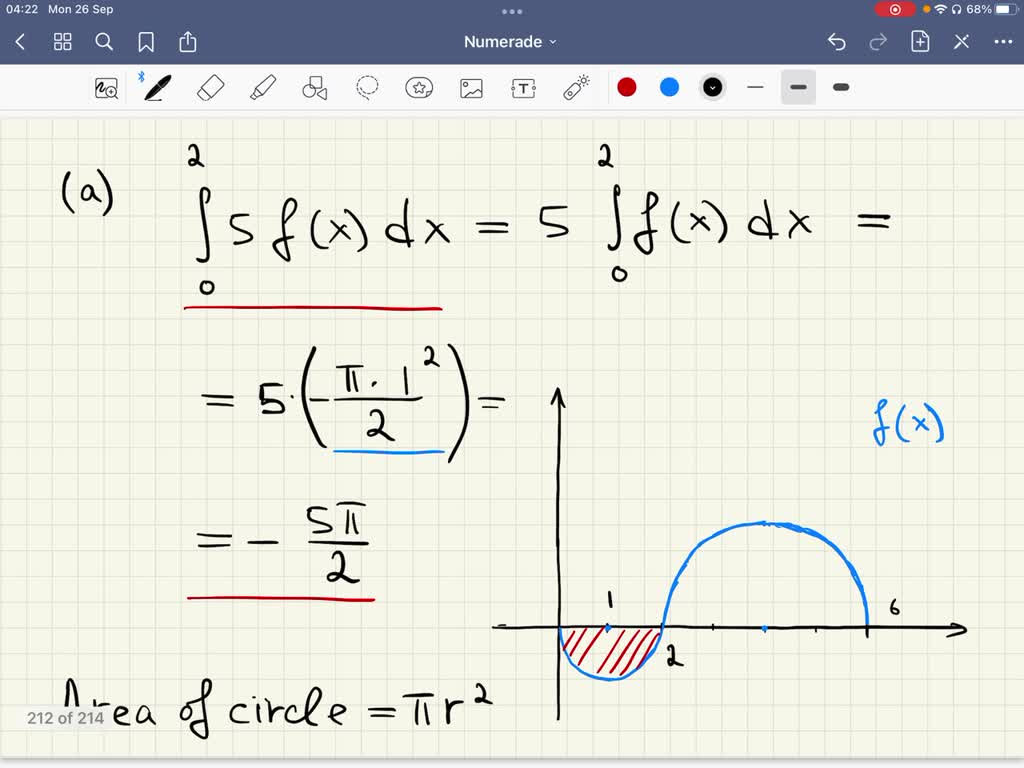This screenshot has height=768, width=1024.
Task: Choose the blue ink color swatch
Action: pos(669,87)
